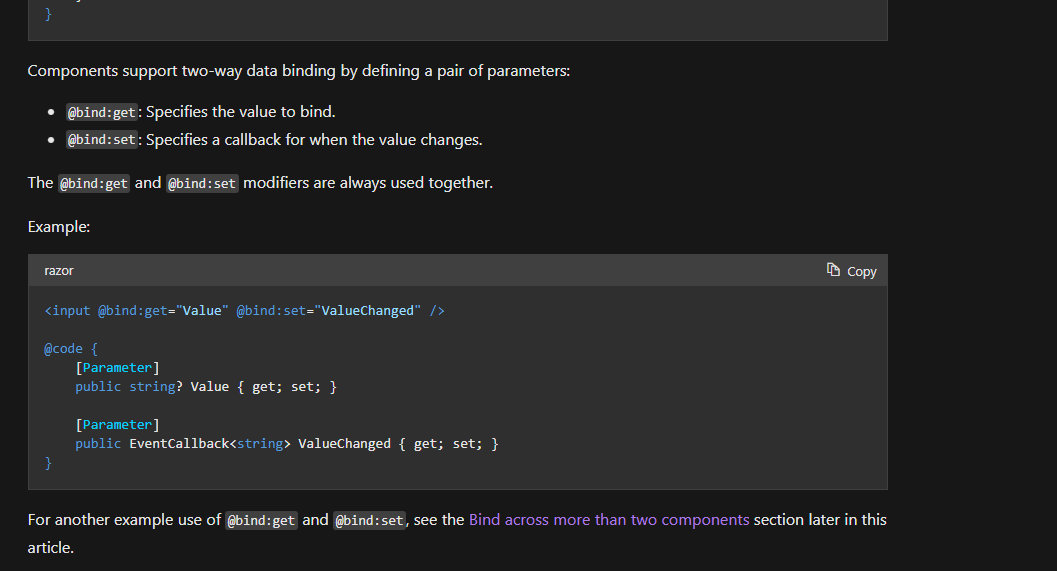
Task: Click the first [Parameter] attribute in the code
Action: pyautogui.click(x=117, y=368)
